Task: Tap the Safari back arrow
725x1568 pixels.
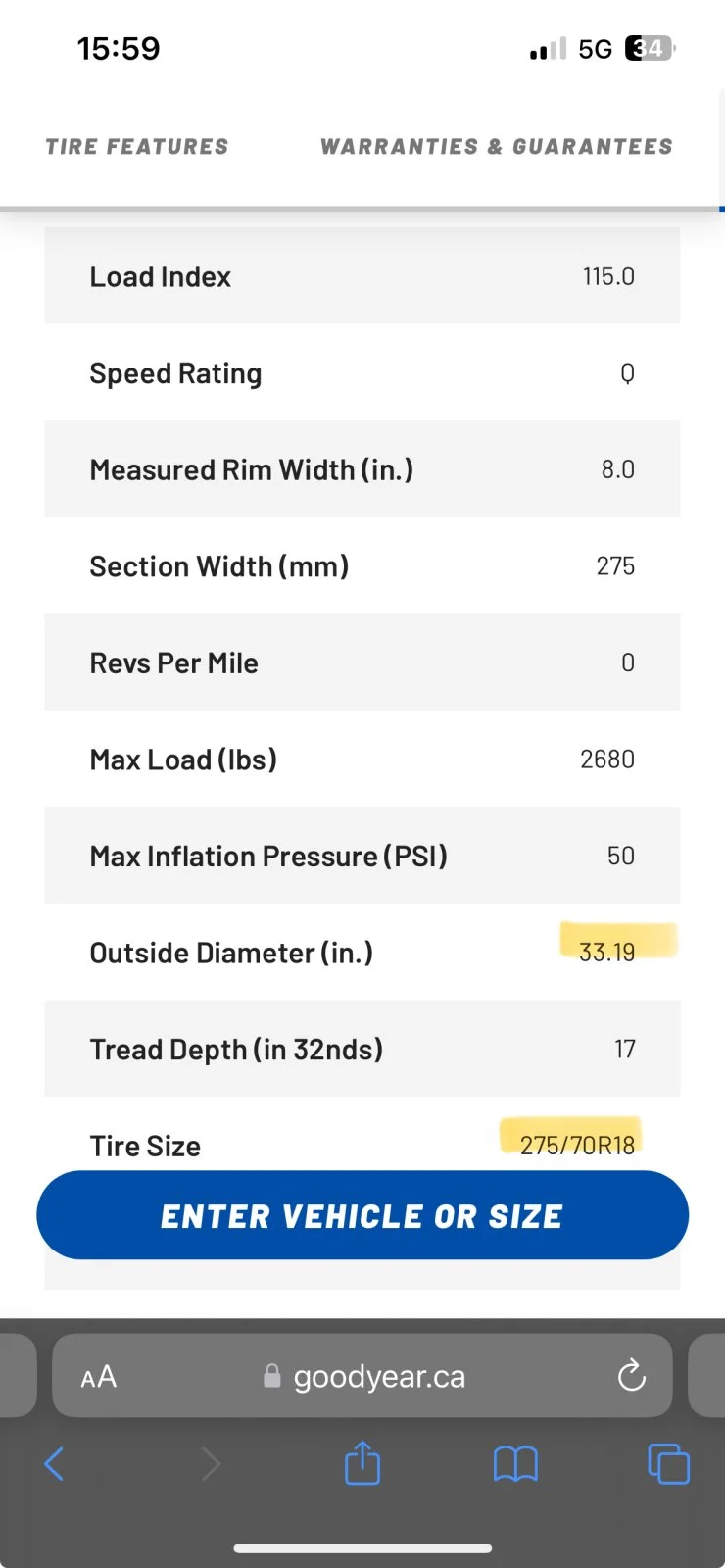Action: pyautogui.click(x=54, y=1464)
